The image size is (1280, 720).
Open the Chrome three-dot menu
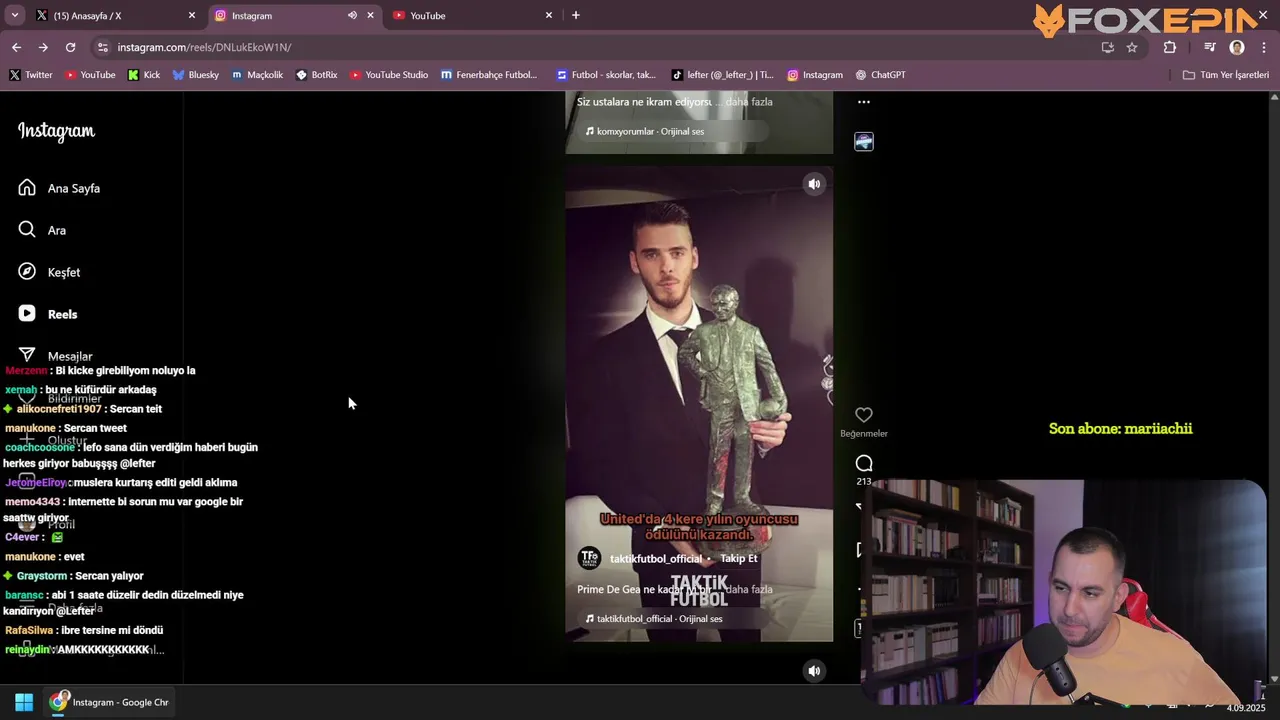click(1265, 47)
